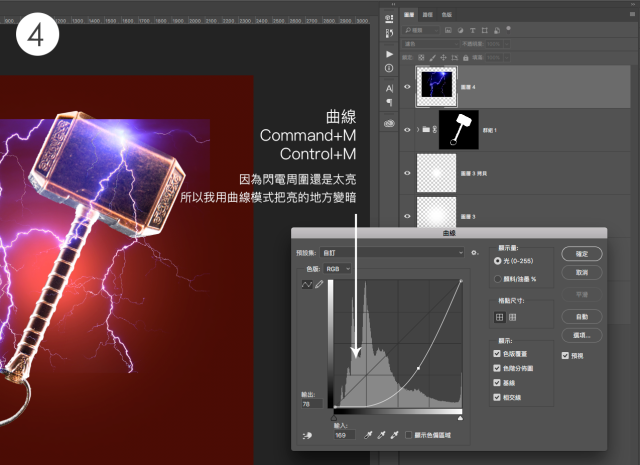The height and width of the screenshot is (465, 640).
Task: Expand the 群組 1 layer group
Action: tap(418, 130)
